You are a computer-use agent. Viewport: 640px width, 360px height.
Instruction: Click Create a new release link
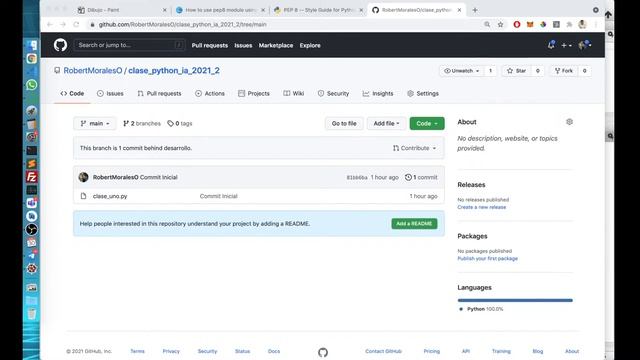click(x=482, y=207)
